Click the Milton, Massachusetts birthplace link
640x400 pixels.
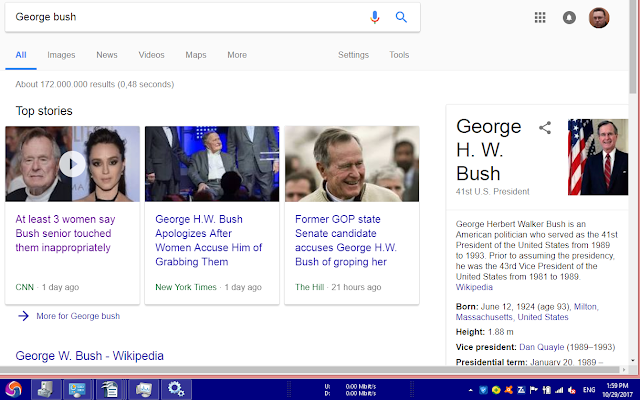point(527,312)
